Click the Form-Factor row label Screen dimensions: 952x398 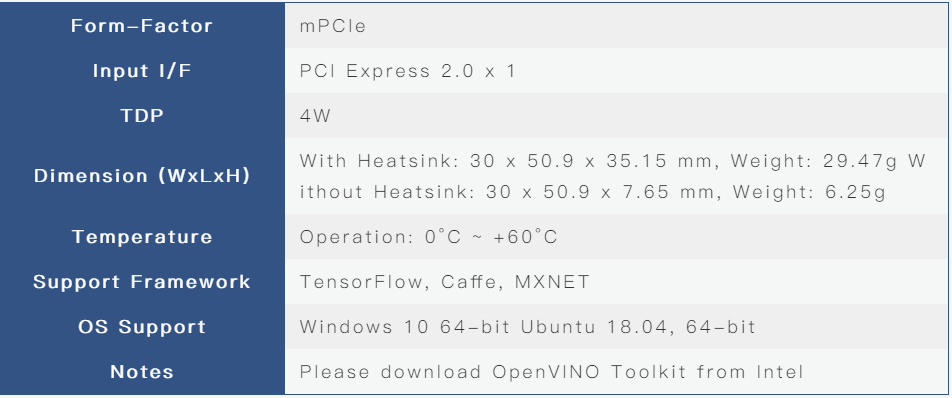[x=142, y=26]
